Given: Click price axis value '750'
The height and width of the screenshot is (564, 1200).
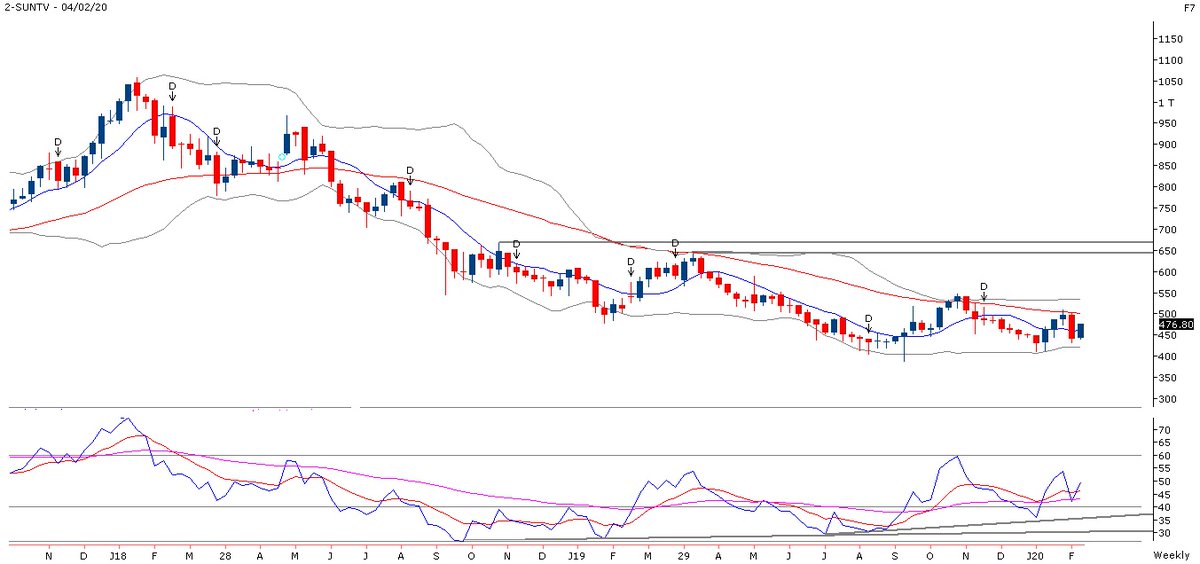Looking at the screenshot, I should coord(1167,208).
